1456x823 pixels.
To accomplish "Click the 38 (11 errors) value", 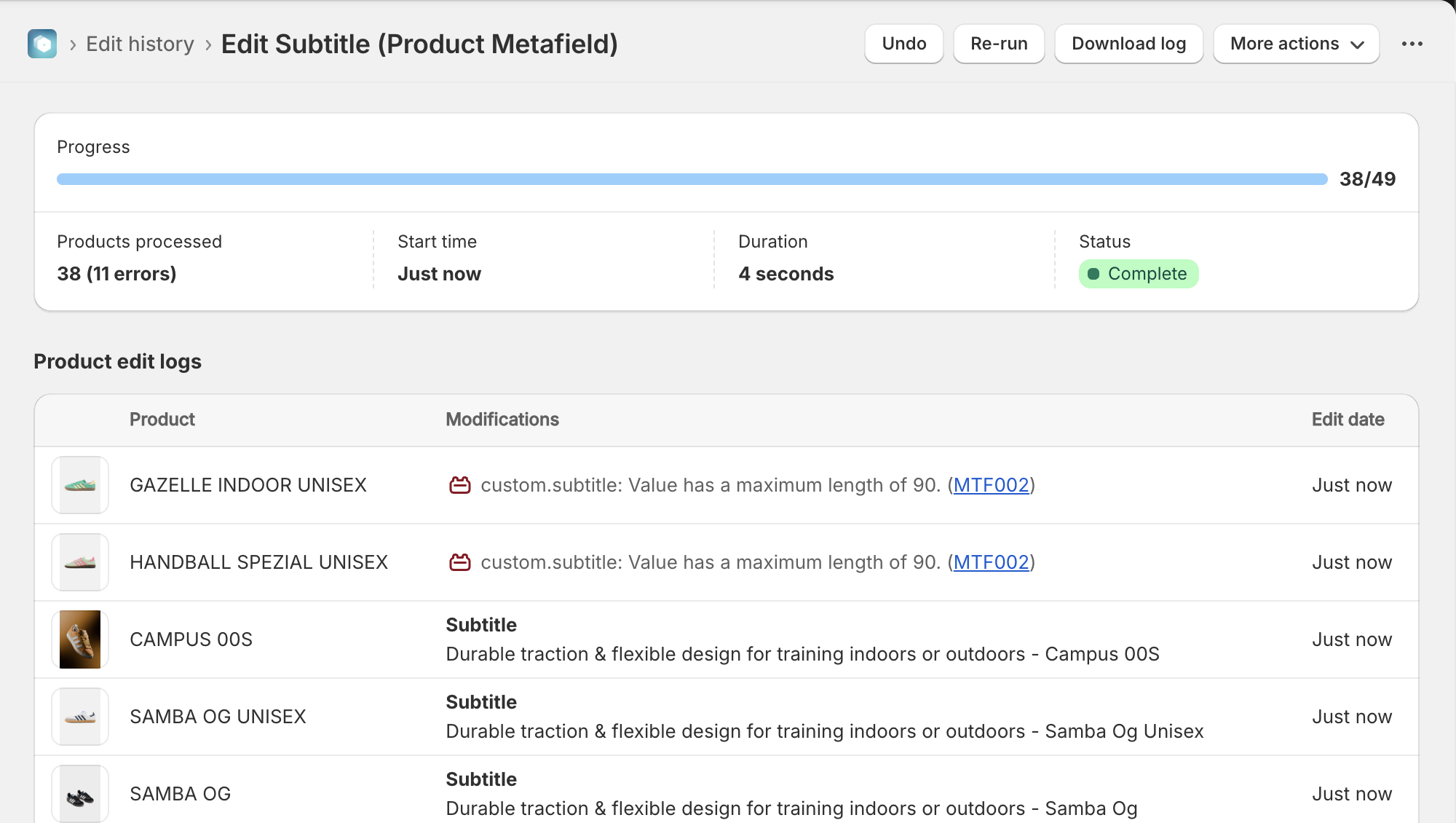I will tap(117, 274).
